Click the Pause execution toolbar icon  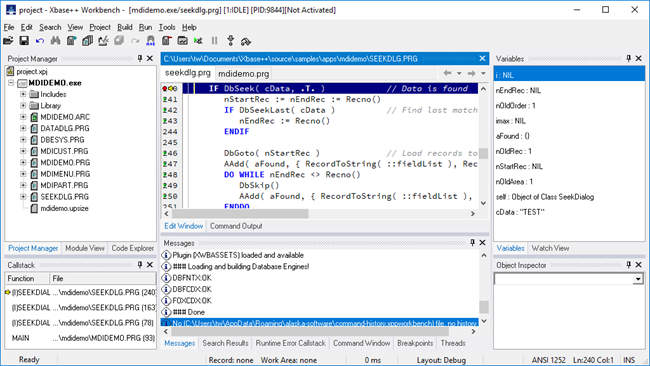point(214,41)
